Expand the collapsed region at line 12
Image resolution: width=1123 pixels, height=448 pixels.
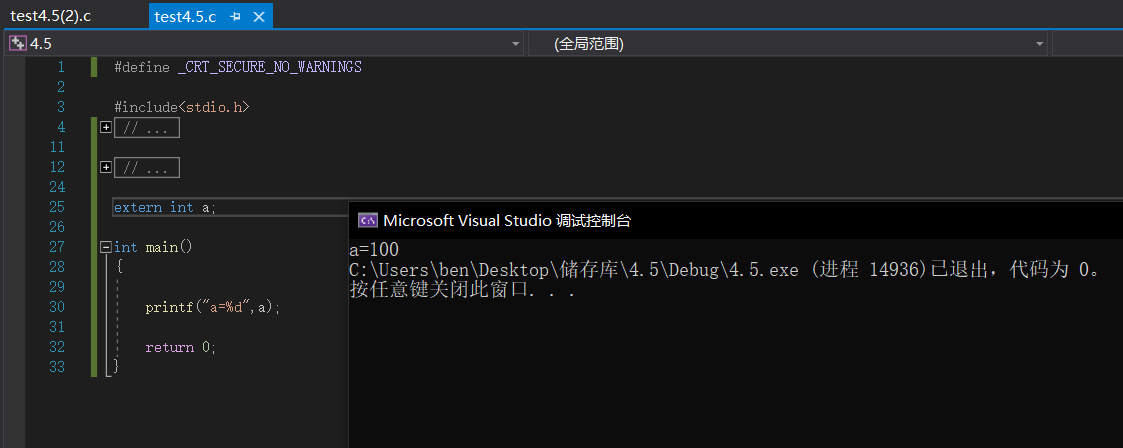(x=106, y=167)
